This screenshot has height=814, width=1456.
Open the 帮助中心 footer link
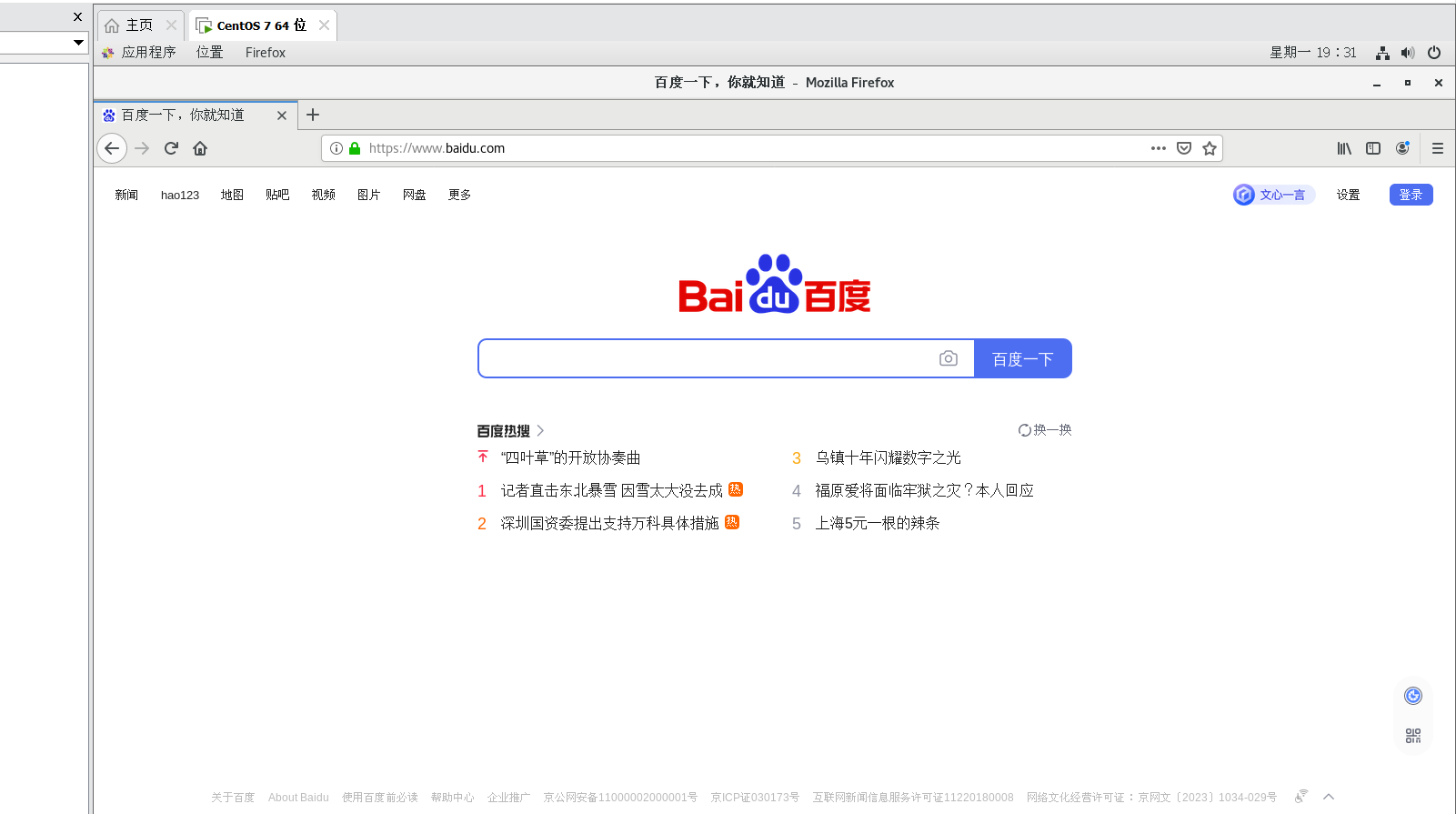click(x=453, y=798)
